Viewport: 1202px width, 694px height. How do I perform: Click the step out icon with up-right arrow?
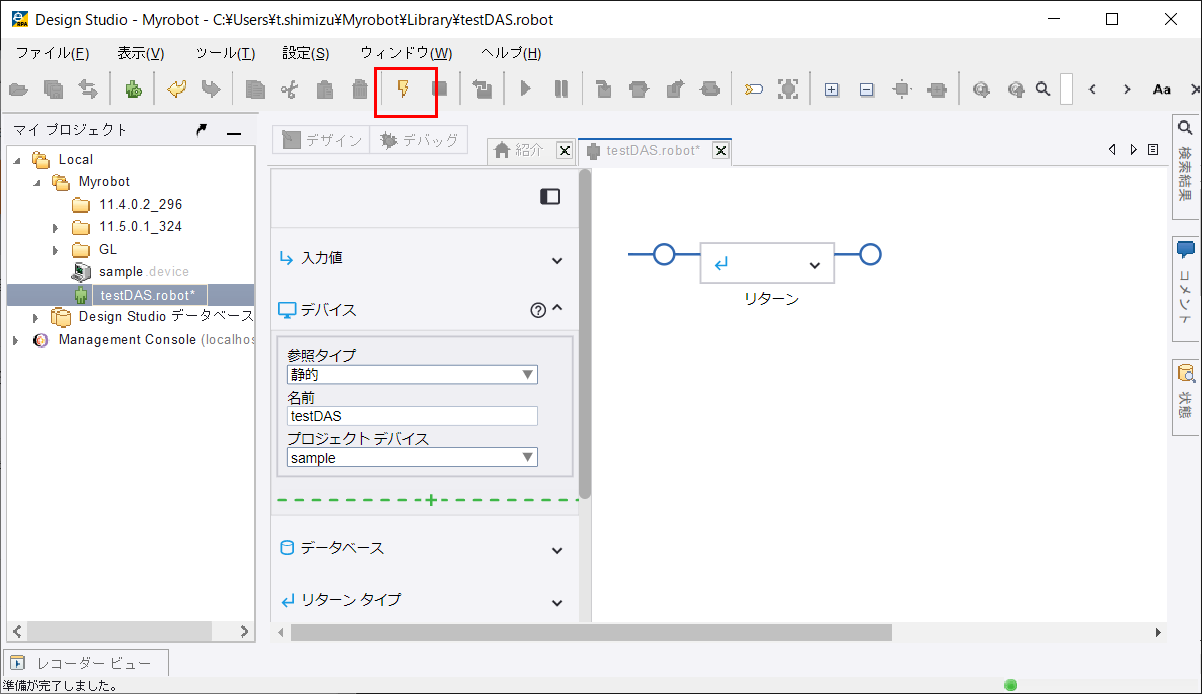click(x=675, y=90)
